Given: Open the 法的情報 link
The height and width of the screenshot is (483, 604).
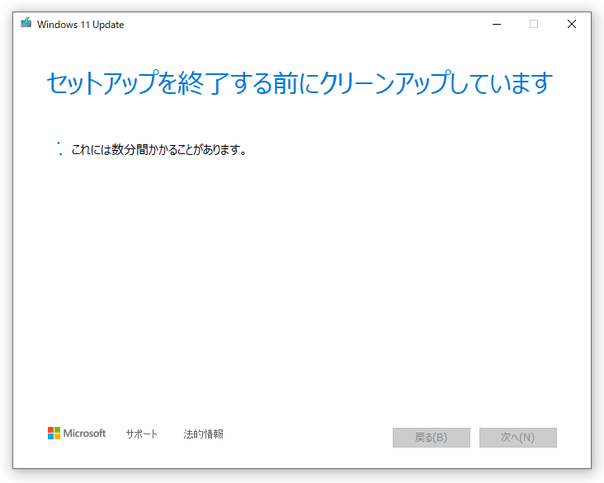Looking at the screenshot, I should [x=203, y=434].
